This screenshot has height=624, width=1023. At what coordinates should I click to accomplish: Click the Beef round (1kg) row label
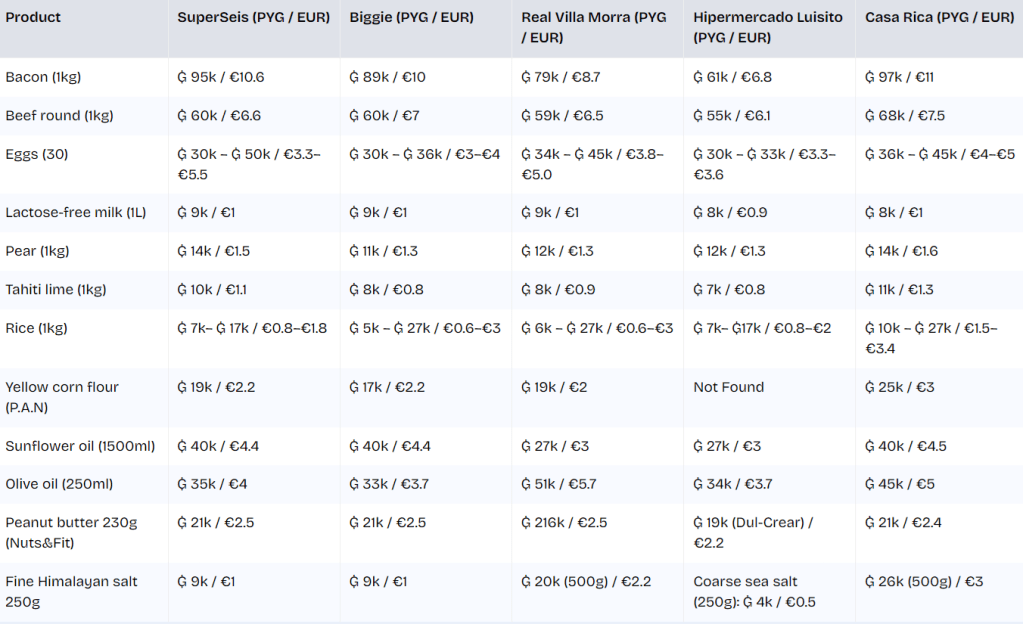pyautogui.click(x=59, y=116)
